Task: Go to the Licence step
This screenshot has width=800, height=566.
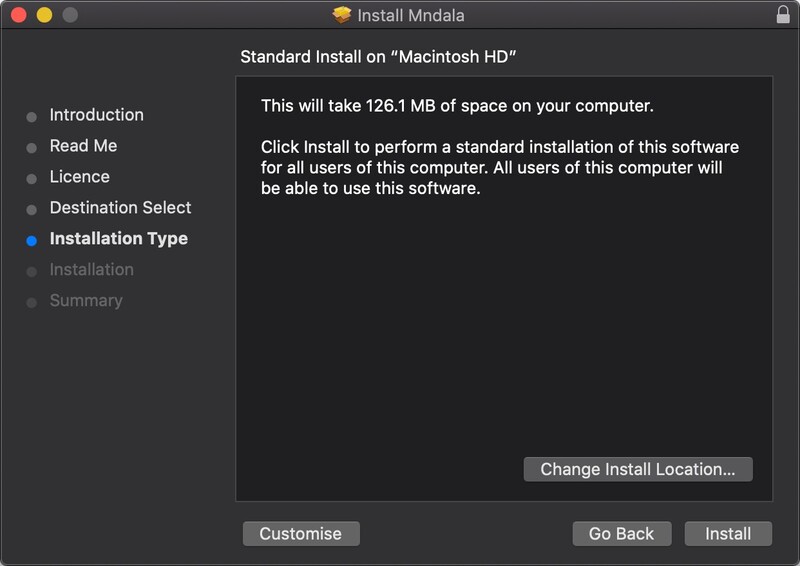Action: click(79, 177)
